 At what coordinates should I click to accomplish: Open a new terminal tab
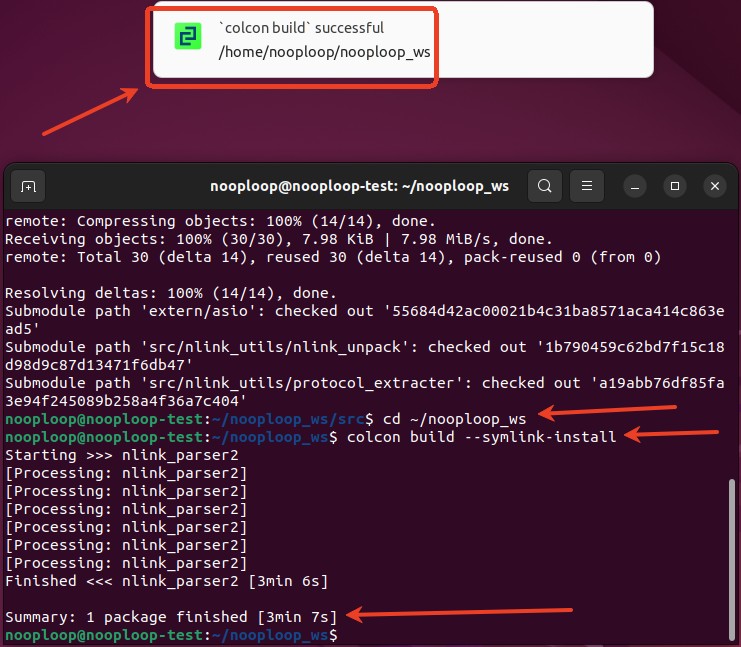[28, 186]
